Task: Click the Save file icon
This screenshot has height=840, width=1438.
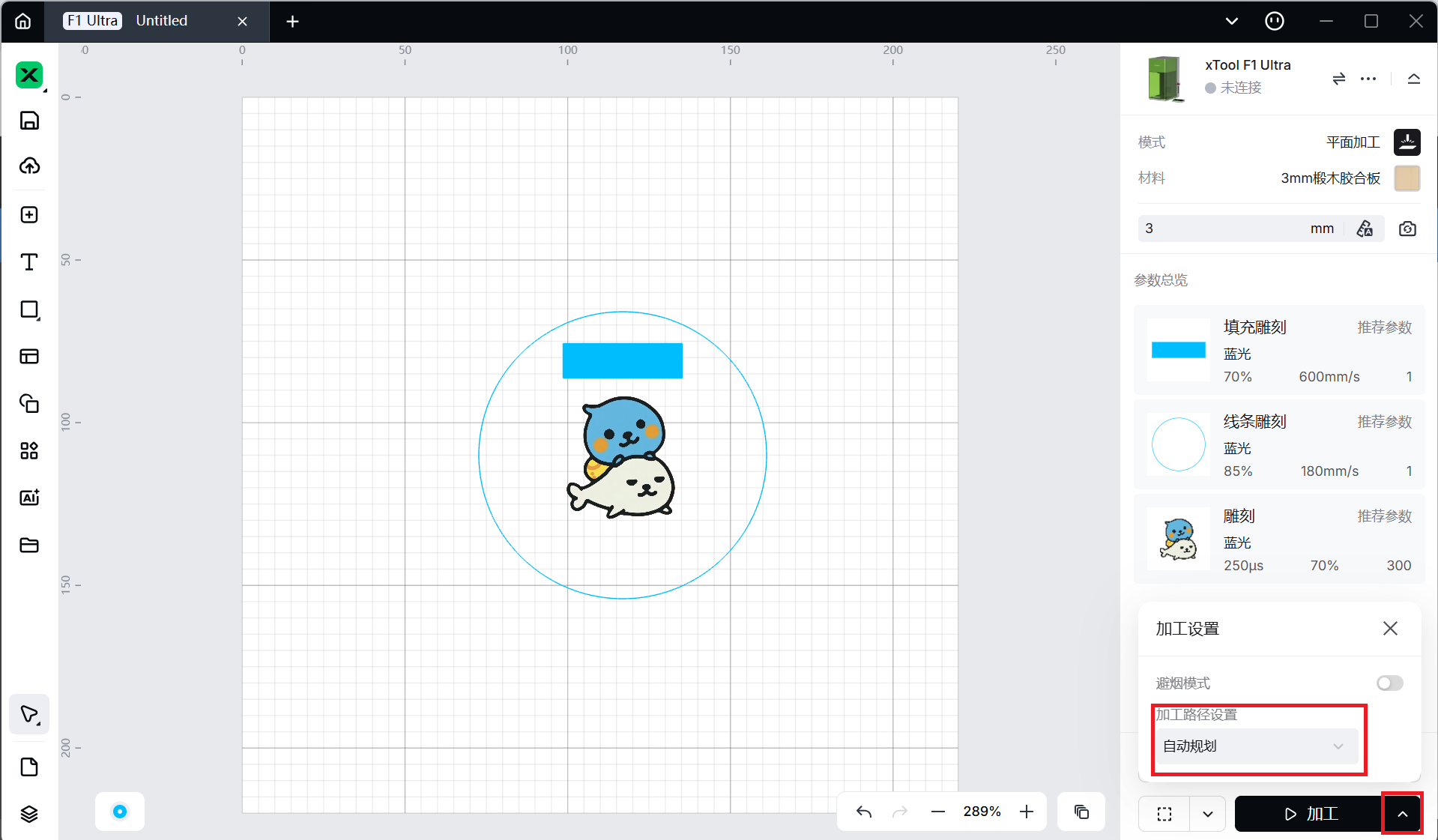Action: [x=29, y=121]
